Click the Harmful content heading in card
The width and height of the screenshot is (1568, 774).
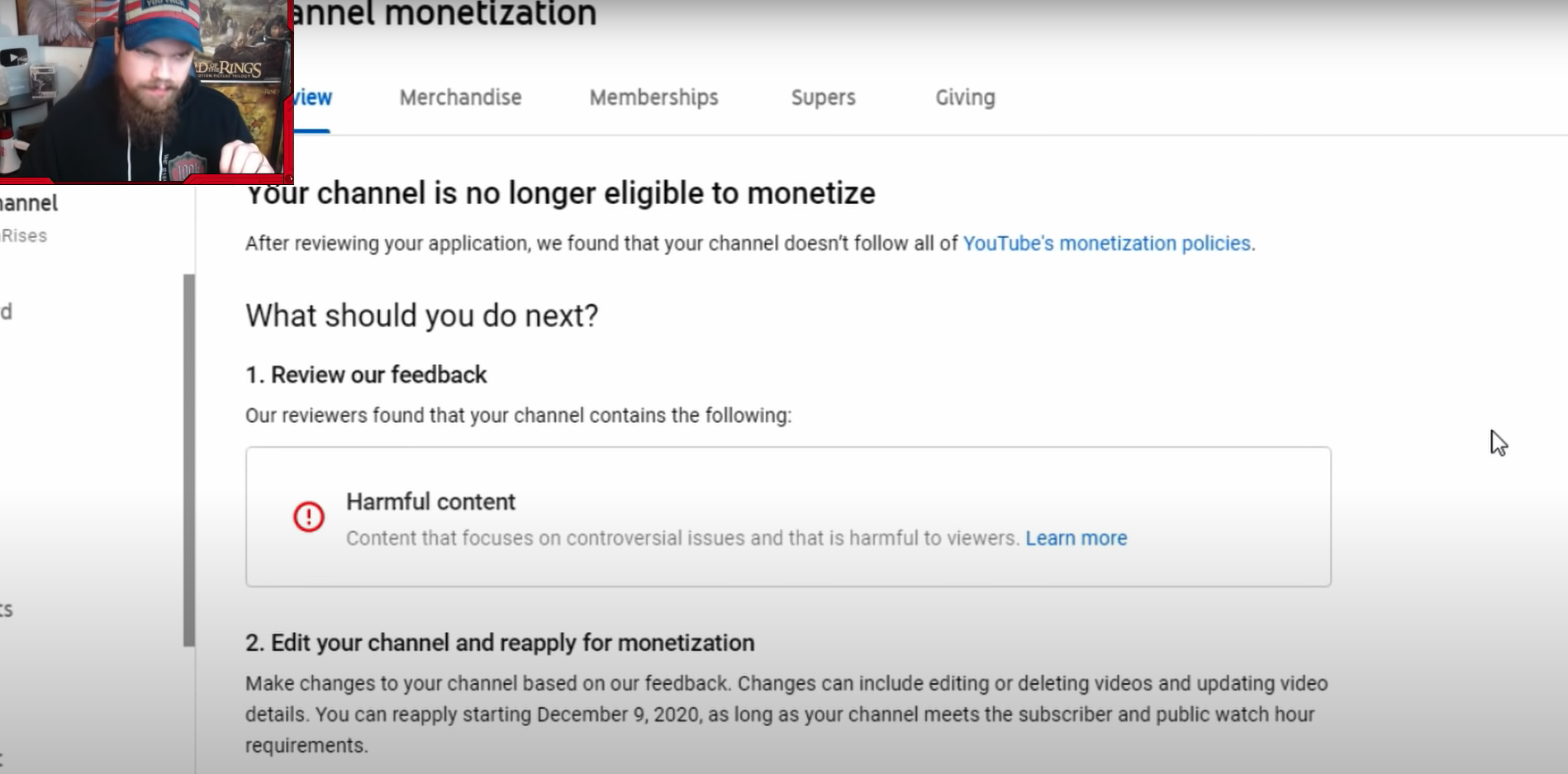(x=430, y=501)
